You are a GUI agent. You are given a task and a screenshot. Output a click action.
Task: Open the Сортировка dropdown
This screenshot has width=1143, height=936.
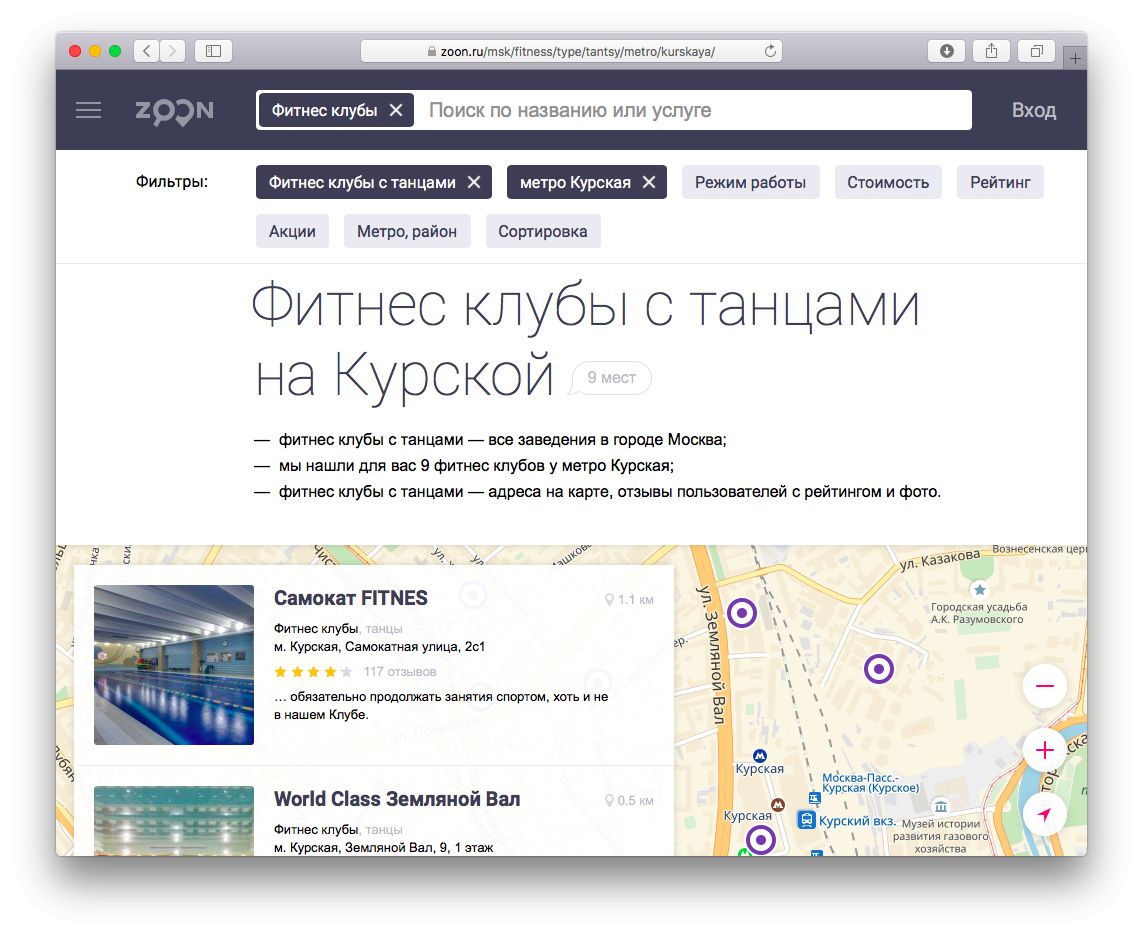(x=542, y=231)
